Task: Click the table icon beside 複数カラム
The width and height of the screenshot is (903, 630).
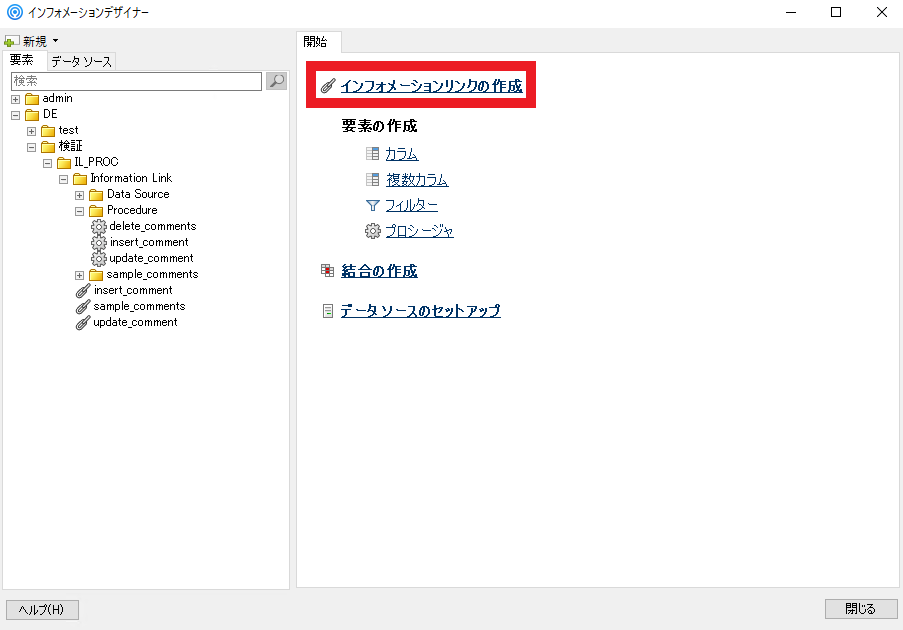Action: click(x=373, y=179)
